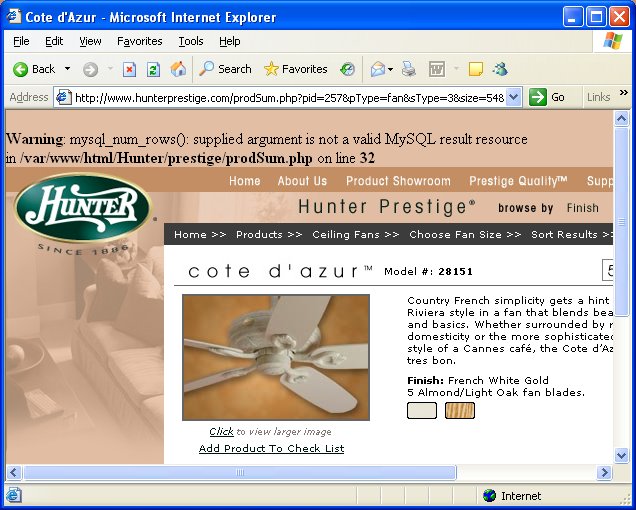This screenshot has height=510, width=636.
Task: Click the vertical scrollbar up arrow
Action: (x=621, y=118)
